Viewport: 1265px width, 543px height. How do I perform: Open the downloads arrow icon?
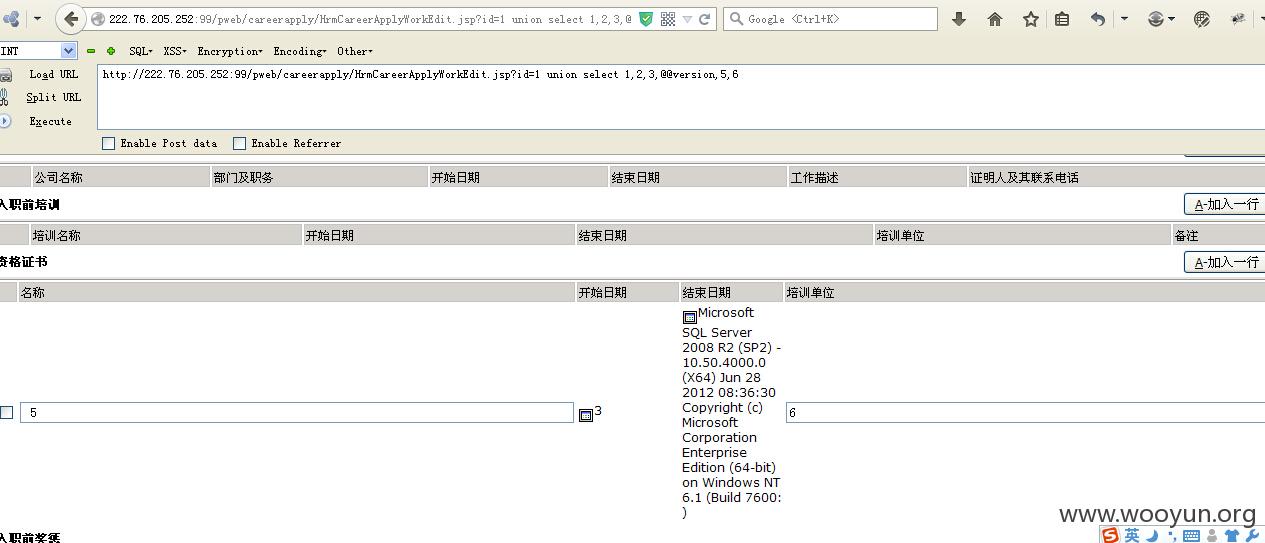tap(959, 19)
